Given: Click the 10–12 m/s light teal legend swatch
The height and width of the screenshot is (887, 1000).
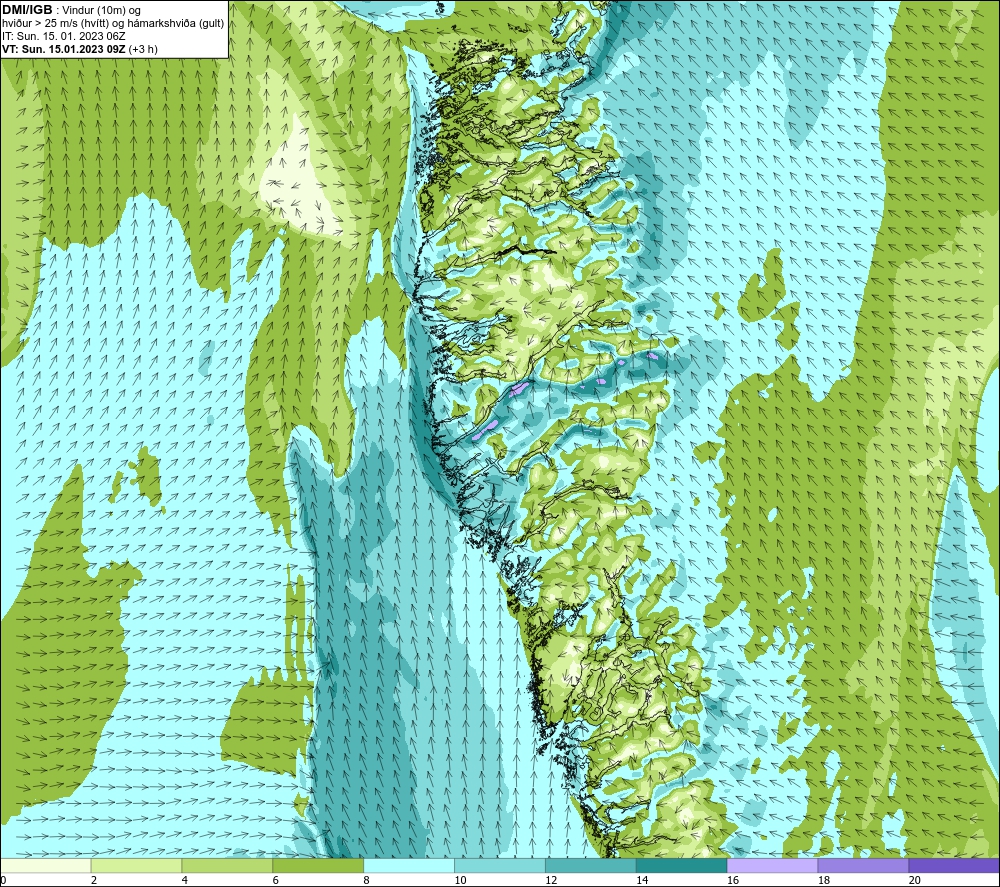Looking at the screenshot, I should coord(499,865).
